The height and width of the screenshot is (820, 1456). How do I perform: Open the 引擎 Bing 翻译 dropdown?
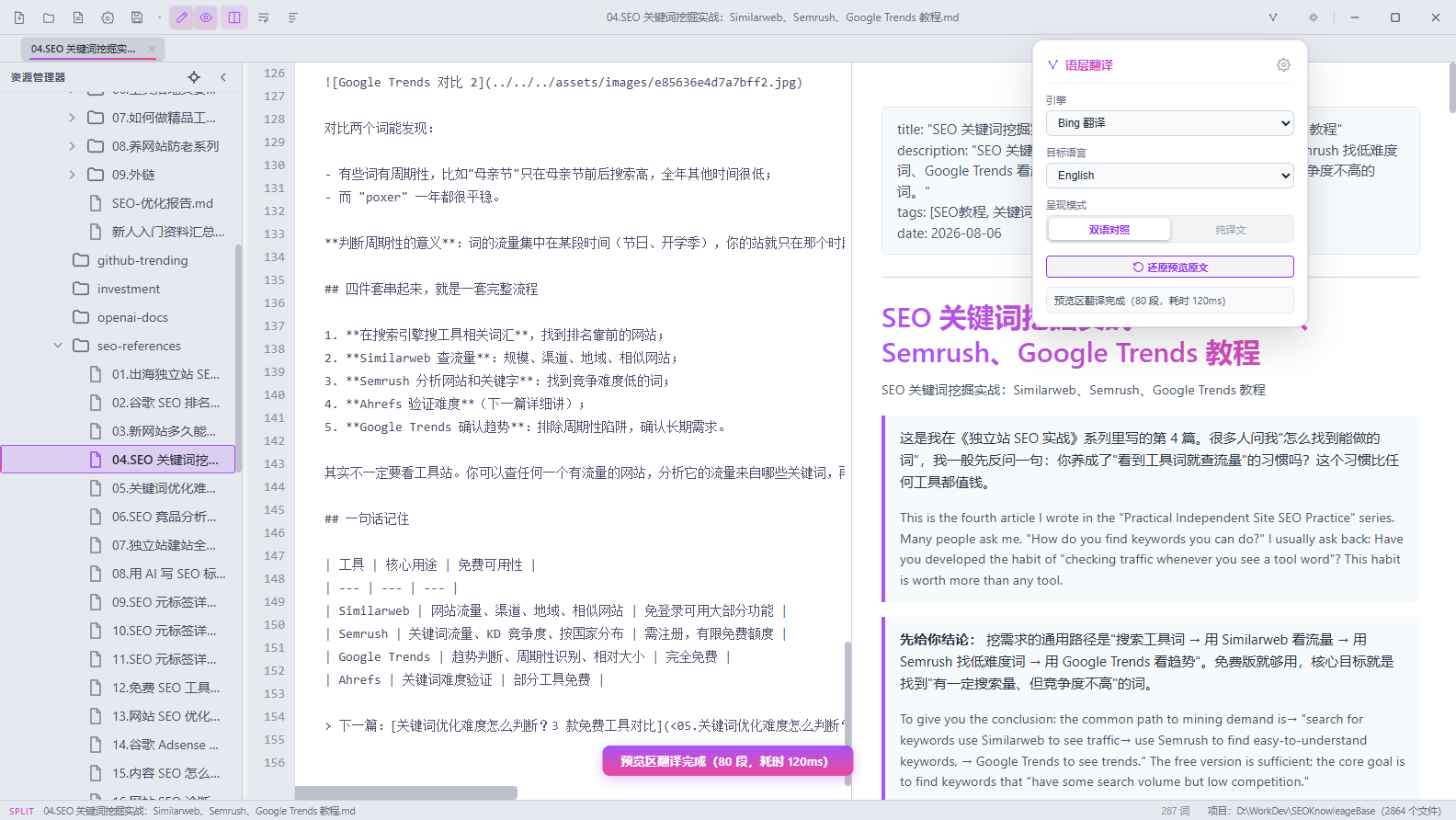click(1169, 123)
